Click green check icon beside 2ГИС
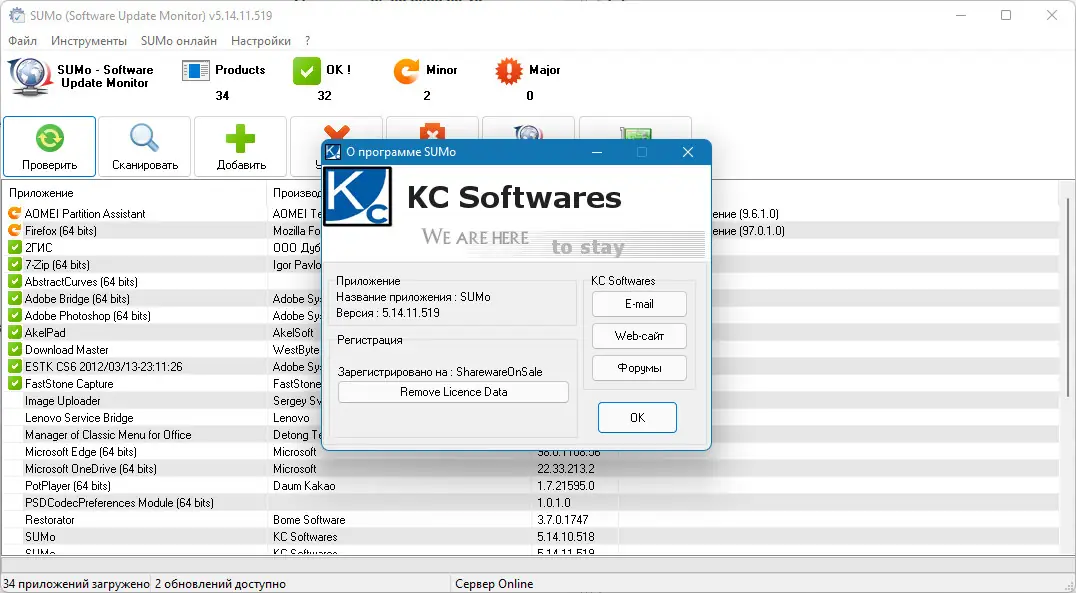1076x593 pixels. click(14, 247)
